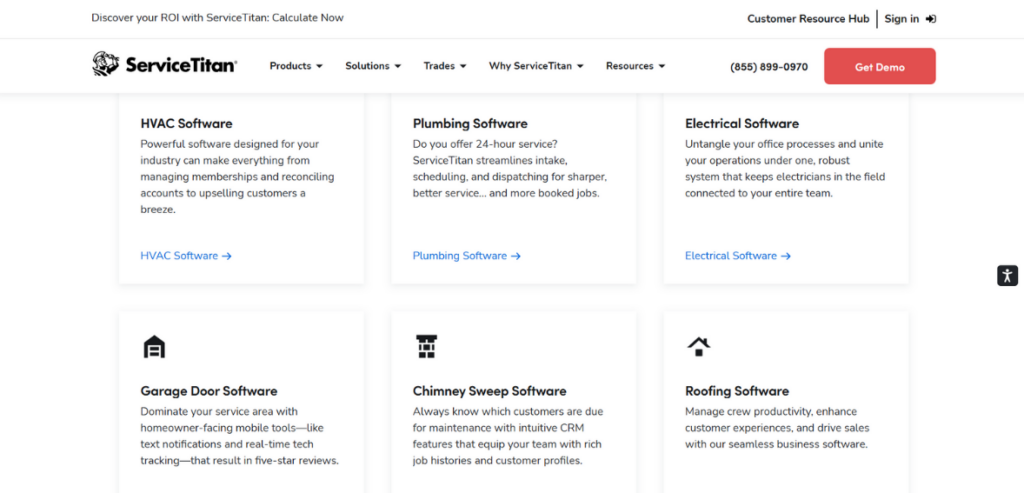
Task: Follow the blue HVAC Software arrow link
Action: pos(186,256)
